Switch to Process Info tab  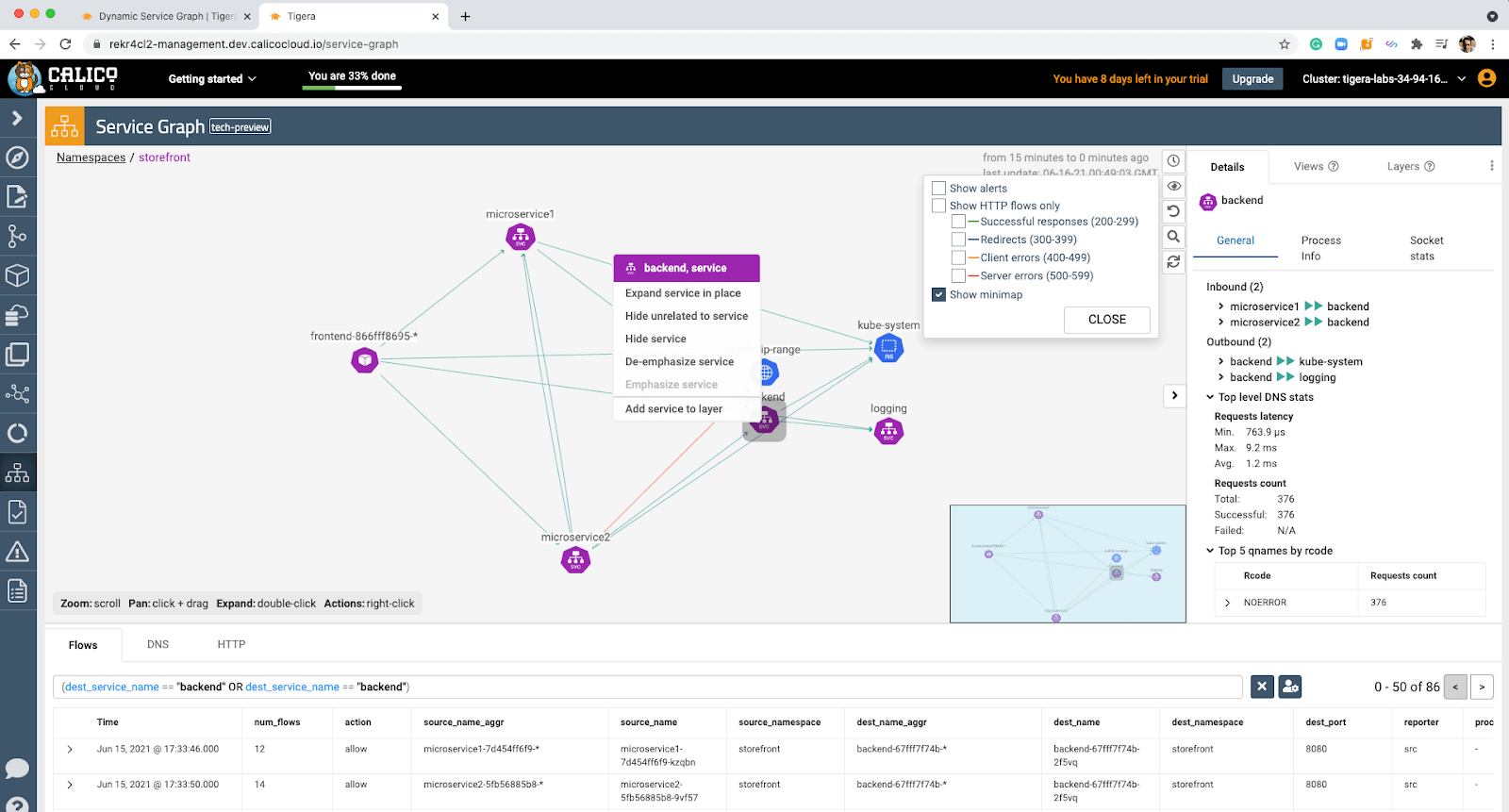(1321, 248)
